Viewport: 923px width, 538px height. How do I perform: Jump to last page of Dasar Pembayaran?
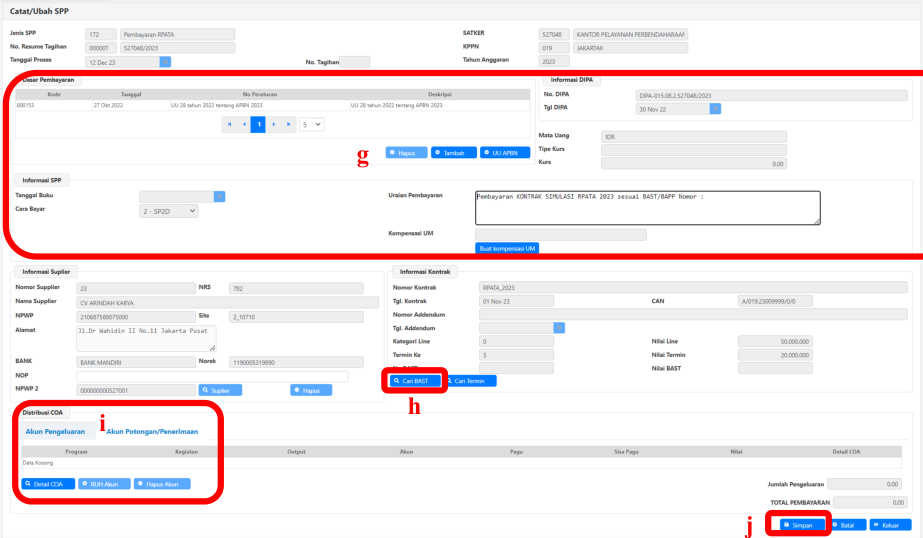[290, 124]
